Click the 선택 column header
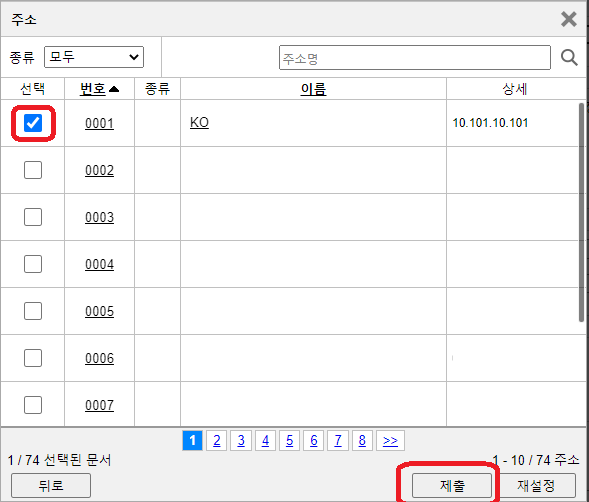This screenshot has width=589, height=502. 33,89
